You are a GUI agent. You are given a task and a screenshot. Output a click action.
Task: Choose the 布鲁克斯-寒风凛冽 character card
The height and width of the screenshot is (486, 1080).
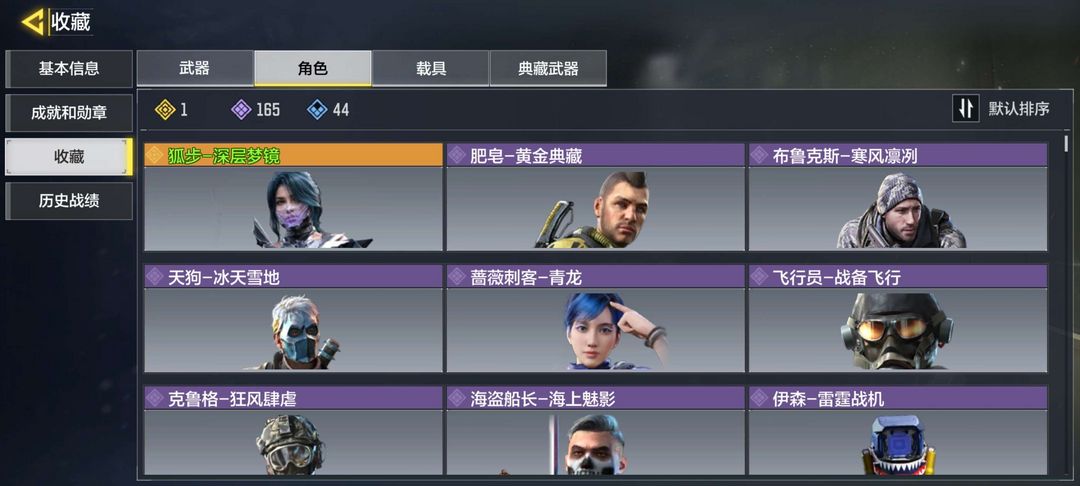(898, 197)
